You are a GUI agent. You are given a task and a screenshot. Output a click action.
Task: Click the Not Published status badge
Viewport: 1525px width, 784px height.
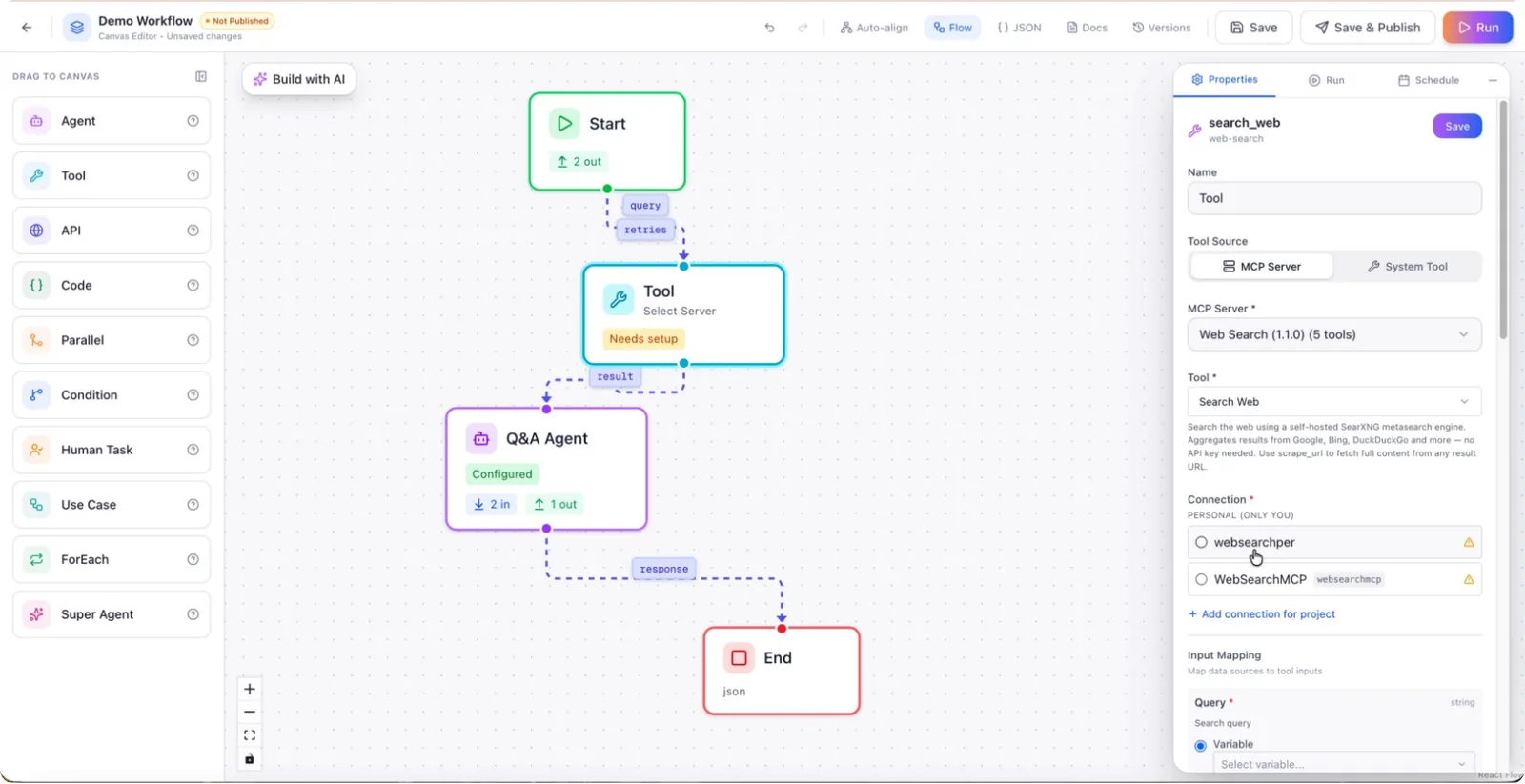coord(237,21)
